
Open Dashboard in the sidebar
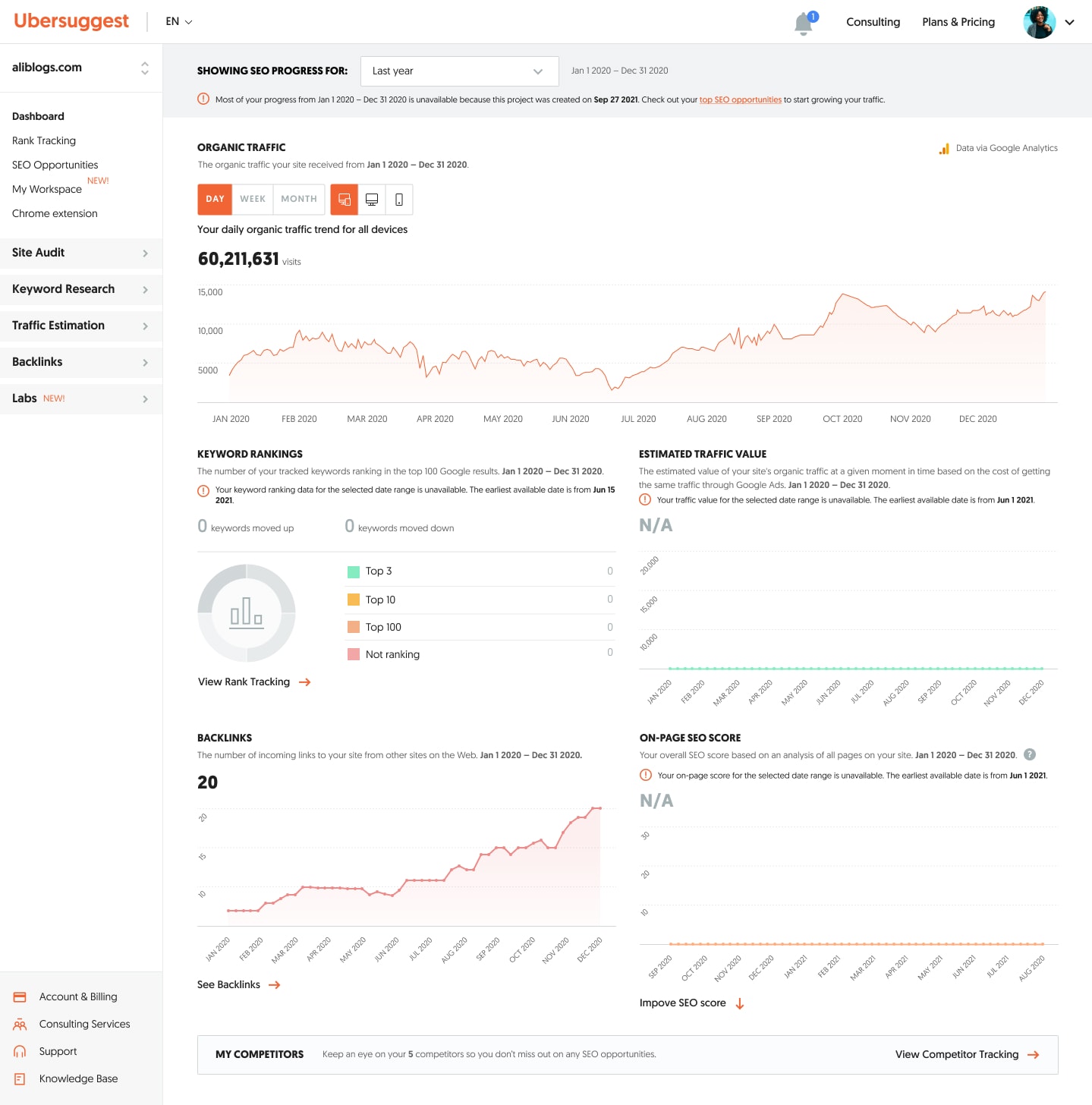[x=38, y=116]
